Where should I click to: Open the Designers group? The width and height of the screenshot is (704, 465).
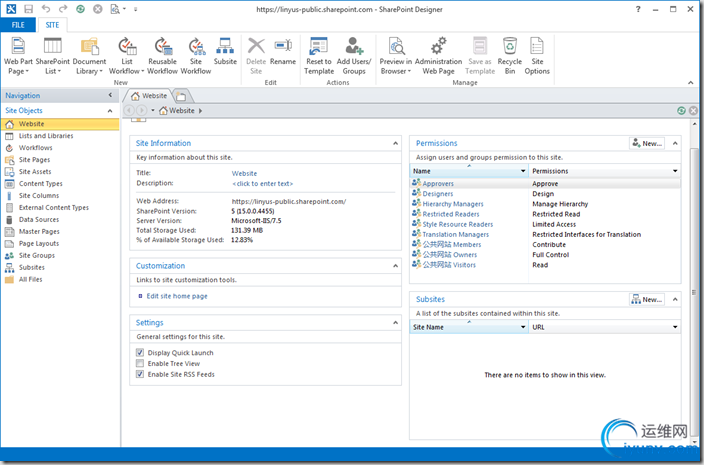pyautogui.click(x=438, y=194)
